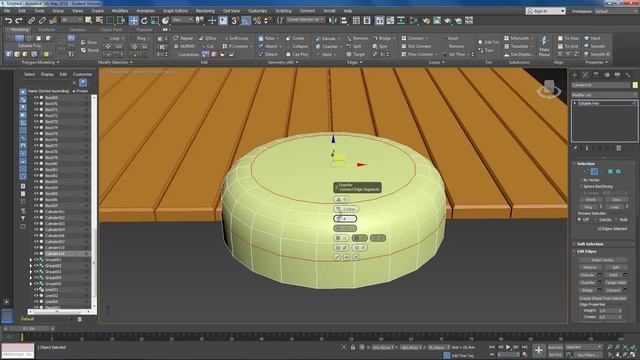Select the Edge sub-object icon

[594, 171]
